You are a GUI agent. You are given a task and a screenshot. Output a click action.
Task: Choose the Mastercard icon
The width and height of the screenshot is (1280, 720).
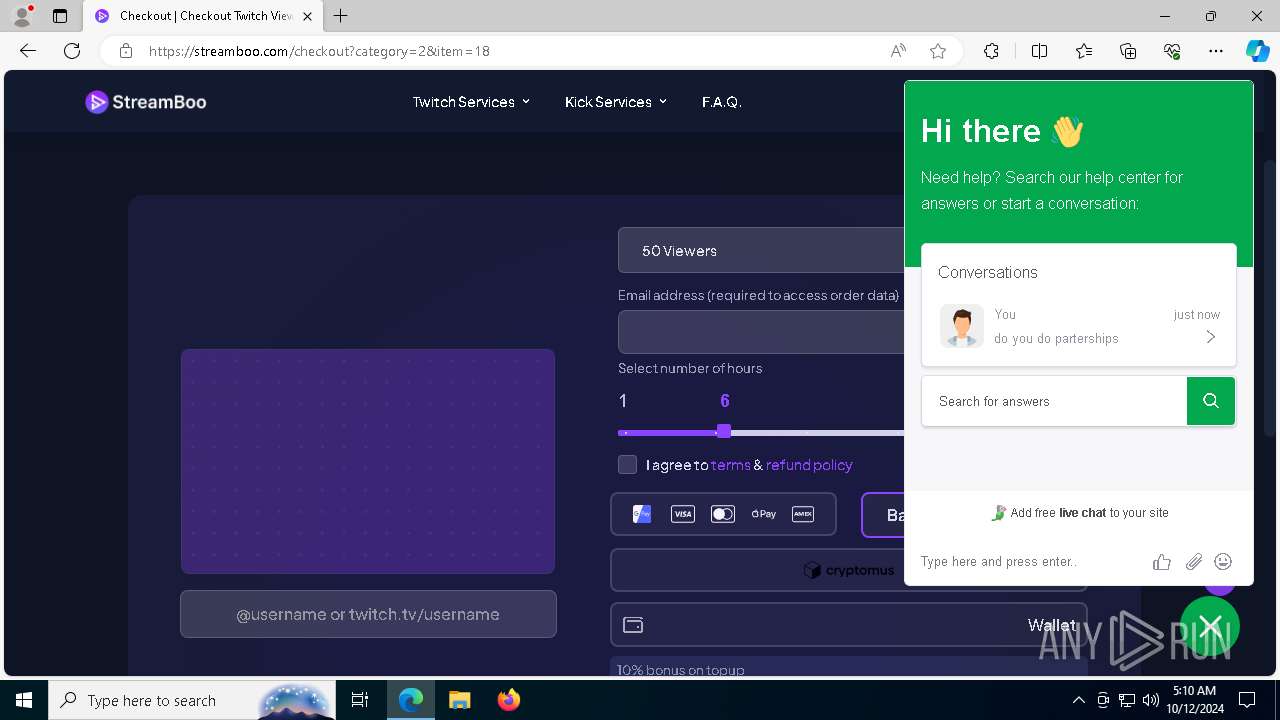[723, 514]
